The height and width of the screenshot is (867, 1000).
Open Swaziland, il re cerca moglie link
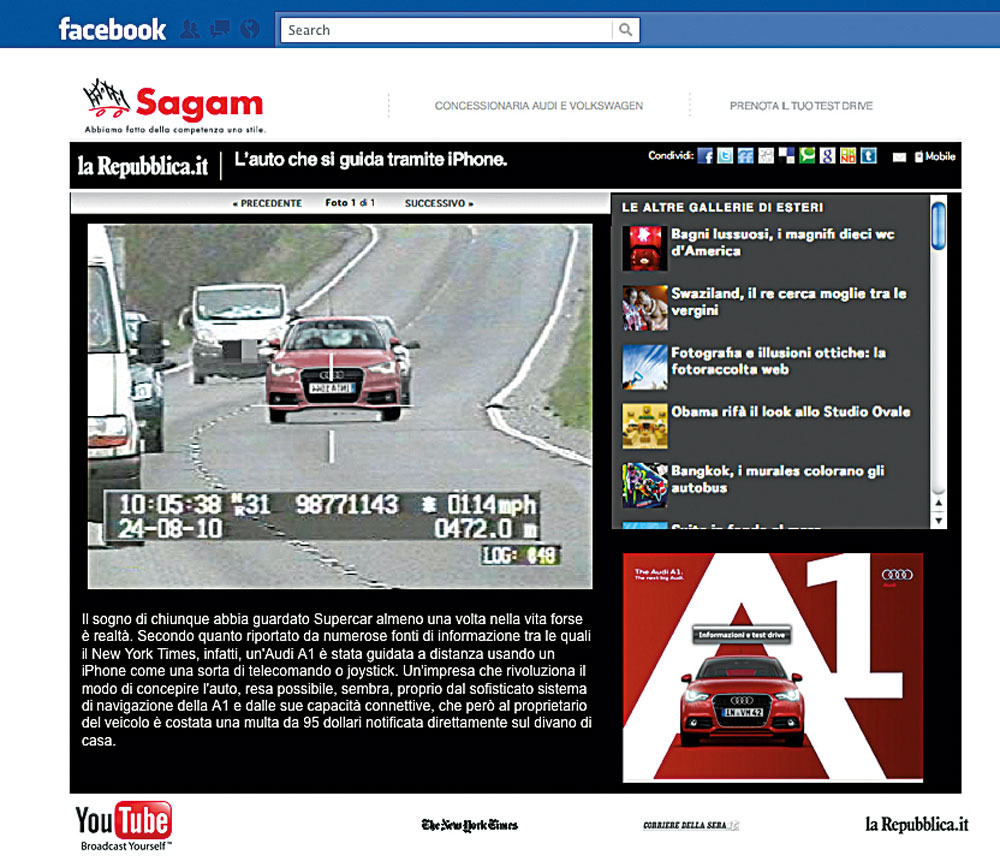(789, 302)
